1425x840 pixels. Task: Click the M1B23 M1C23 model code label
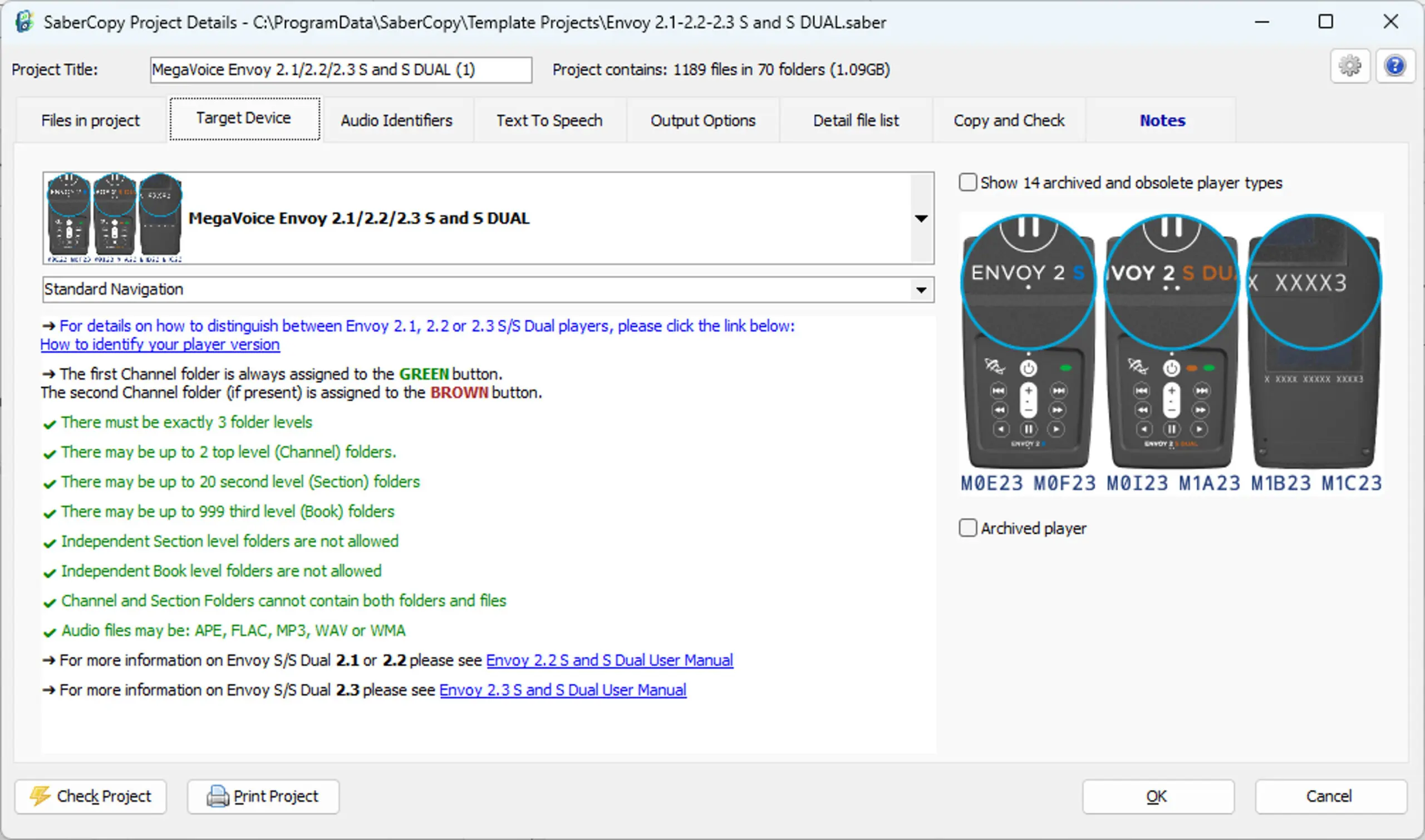1316,483
